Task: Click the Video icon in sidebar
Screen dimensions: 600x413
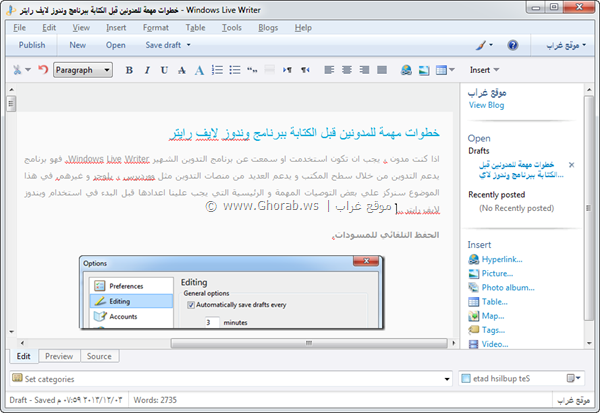Action: tap(474, 344)
